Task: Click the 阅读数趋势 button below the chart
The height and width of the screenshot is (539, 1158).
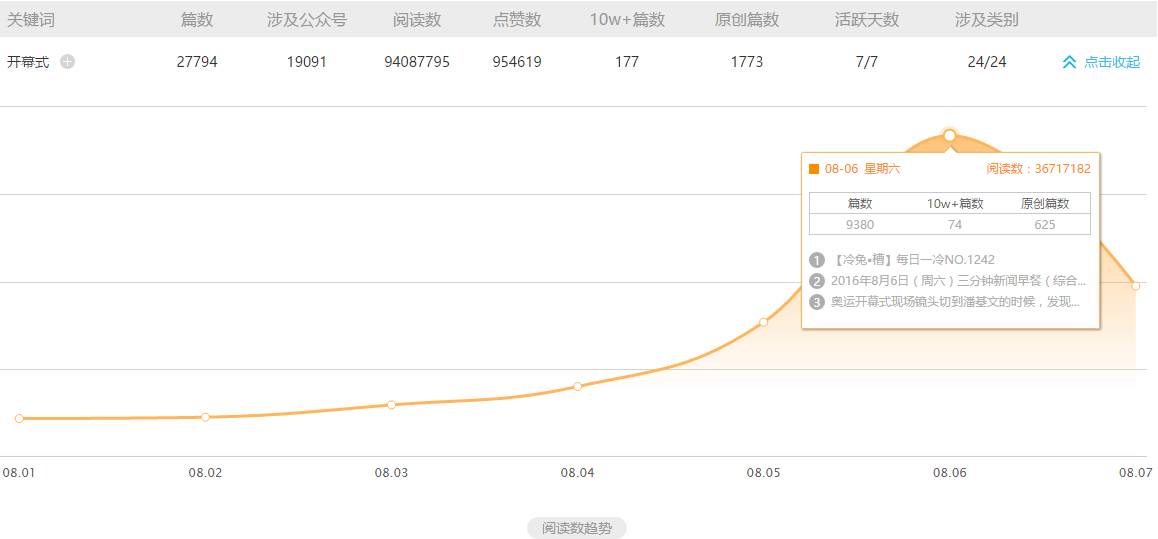Action: (577, 528)
